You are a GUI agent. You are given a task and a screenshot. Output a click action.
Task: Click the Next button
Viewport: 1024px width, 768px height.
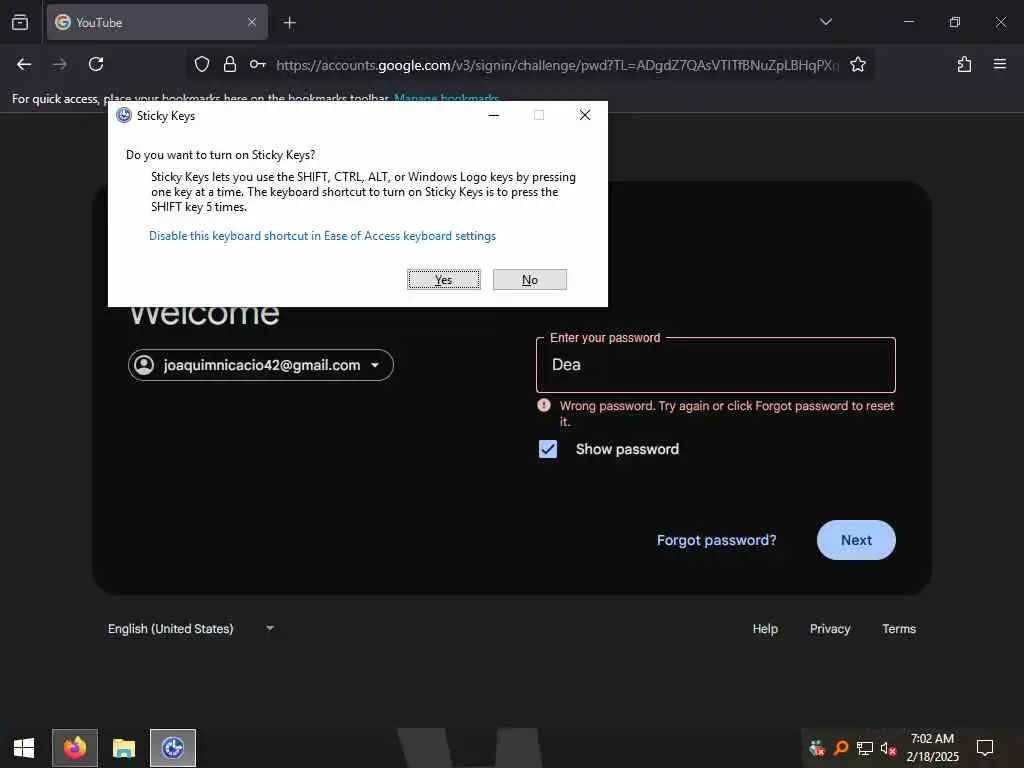click(x=856, y=540)
